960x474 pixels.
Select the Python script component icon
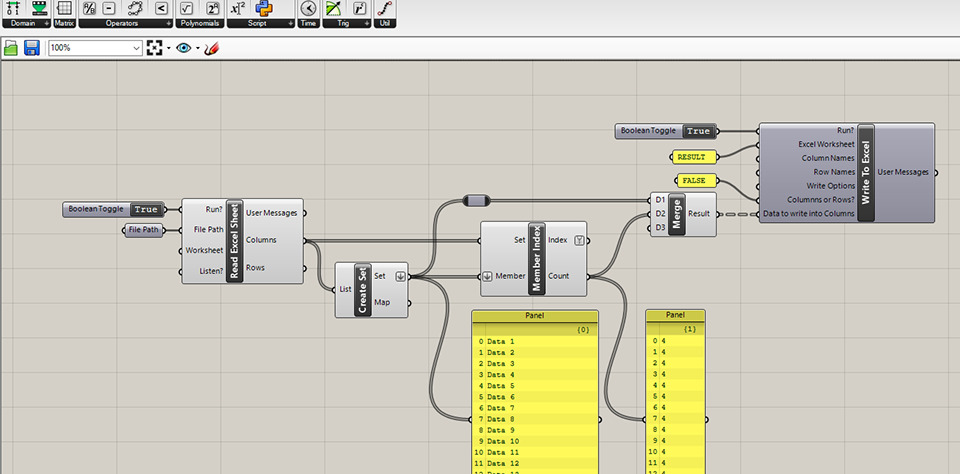click(x=264, y=8)
